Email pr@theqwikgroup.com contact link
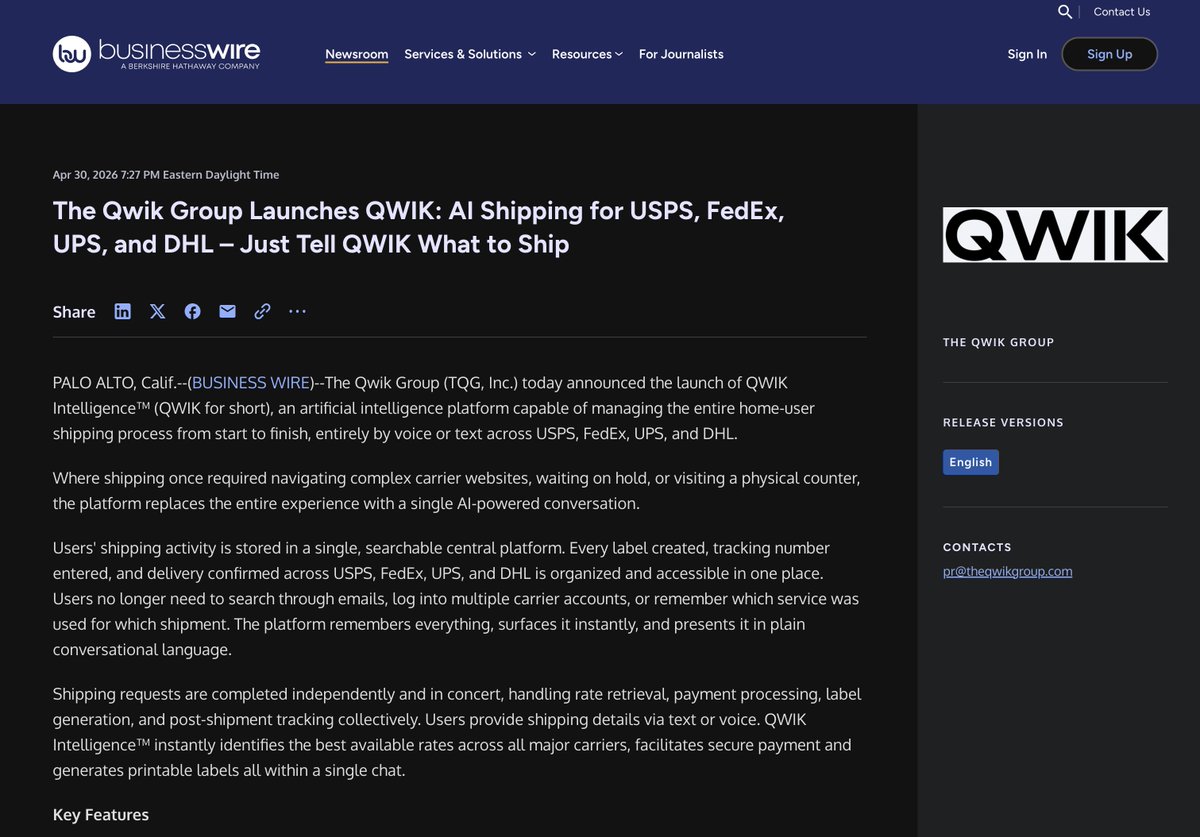1200x837 pixels. coord(1008,571)
